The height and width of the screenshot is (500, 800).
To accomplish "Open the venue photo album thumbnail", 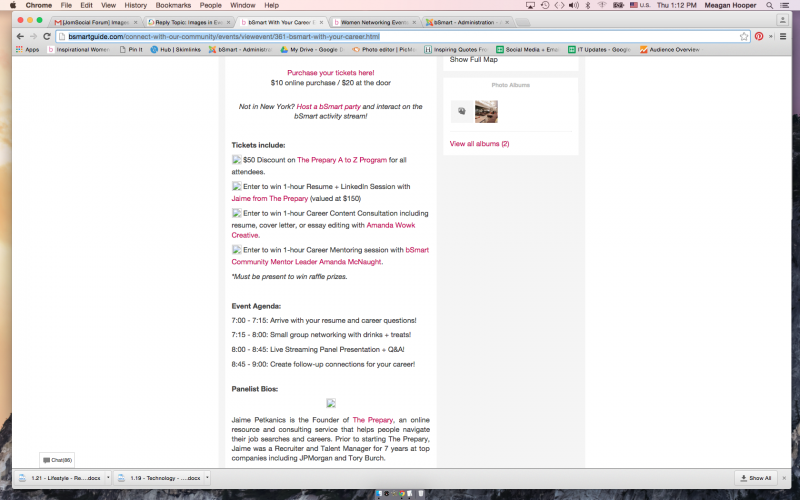I will pos(486,111).
